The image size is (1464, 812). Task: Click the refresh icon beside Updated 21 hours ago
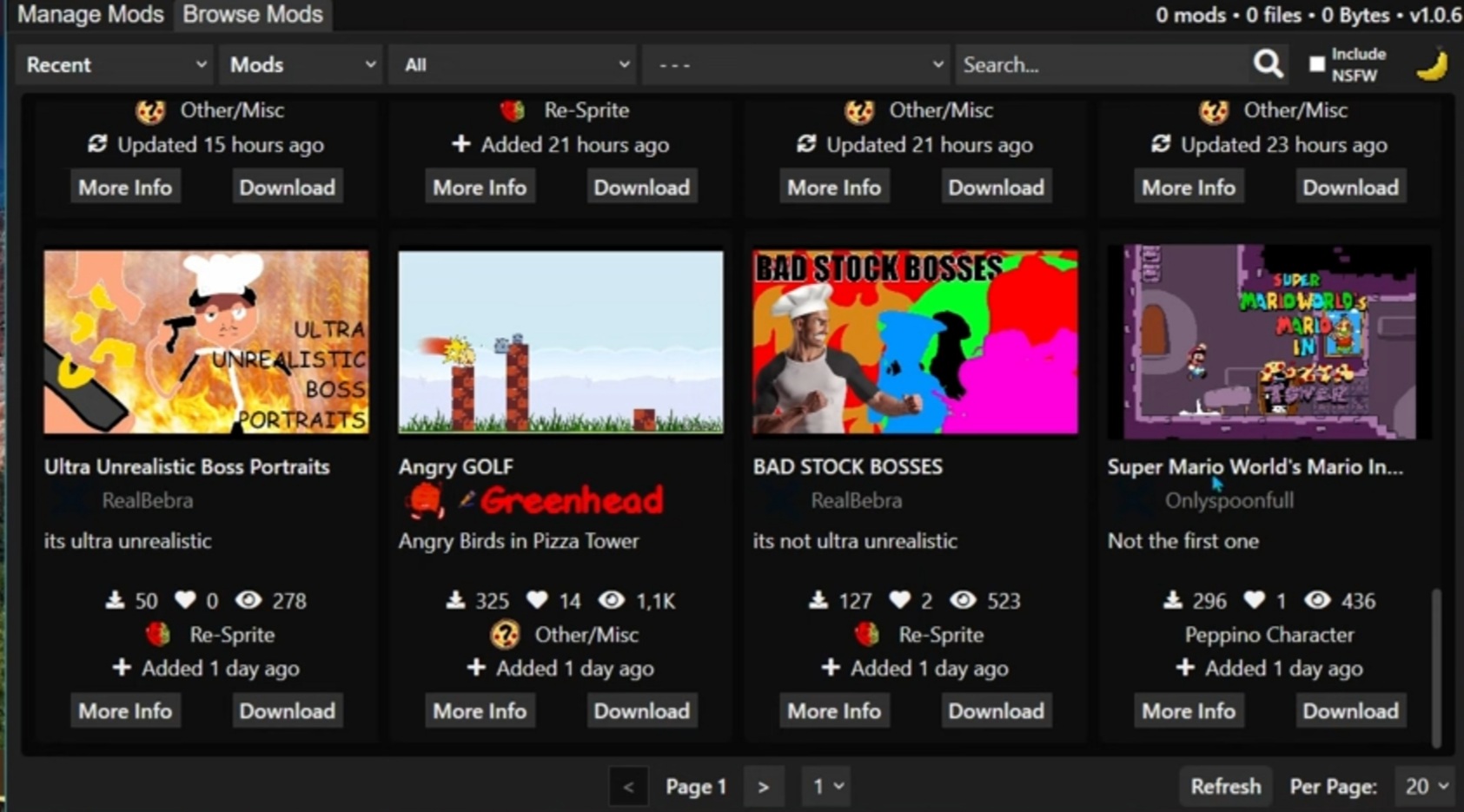pos(806,143)
